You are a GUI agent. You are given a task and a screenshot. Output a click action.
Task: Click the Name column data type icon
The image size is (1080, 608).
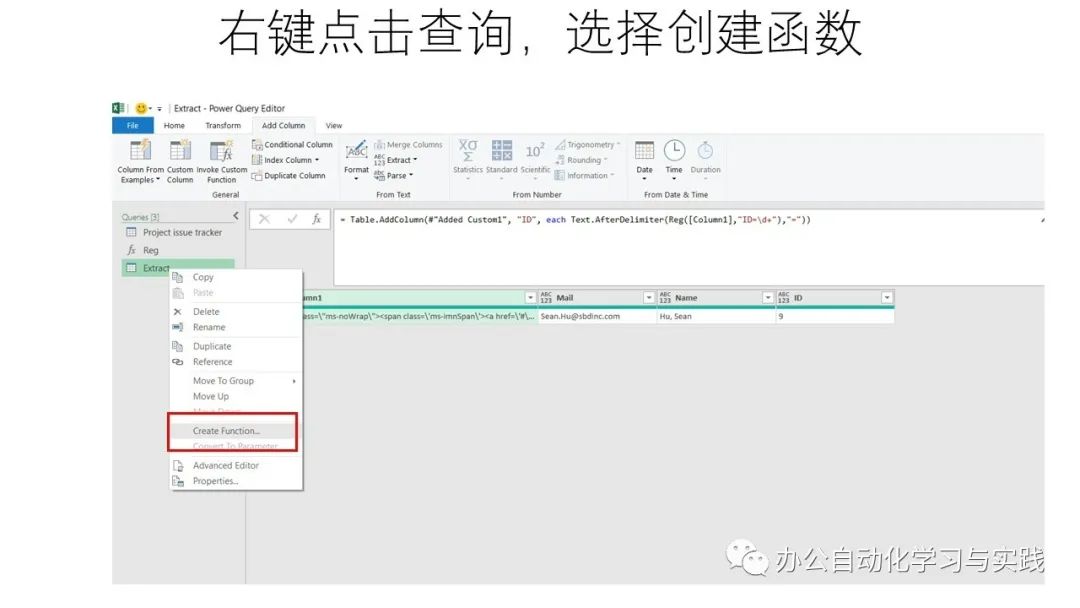pyautogui.click(x=665, y=297)
